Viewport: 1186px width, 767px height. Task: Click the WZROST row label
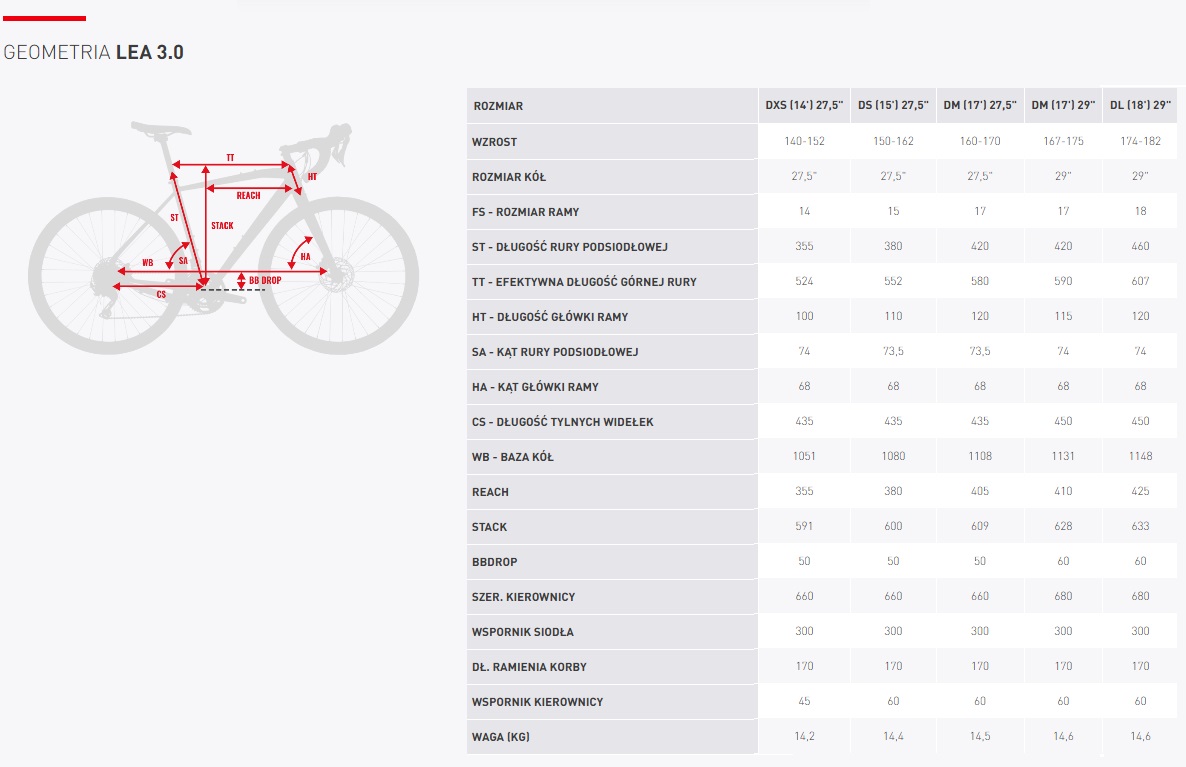(494, 141)
